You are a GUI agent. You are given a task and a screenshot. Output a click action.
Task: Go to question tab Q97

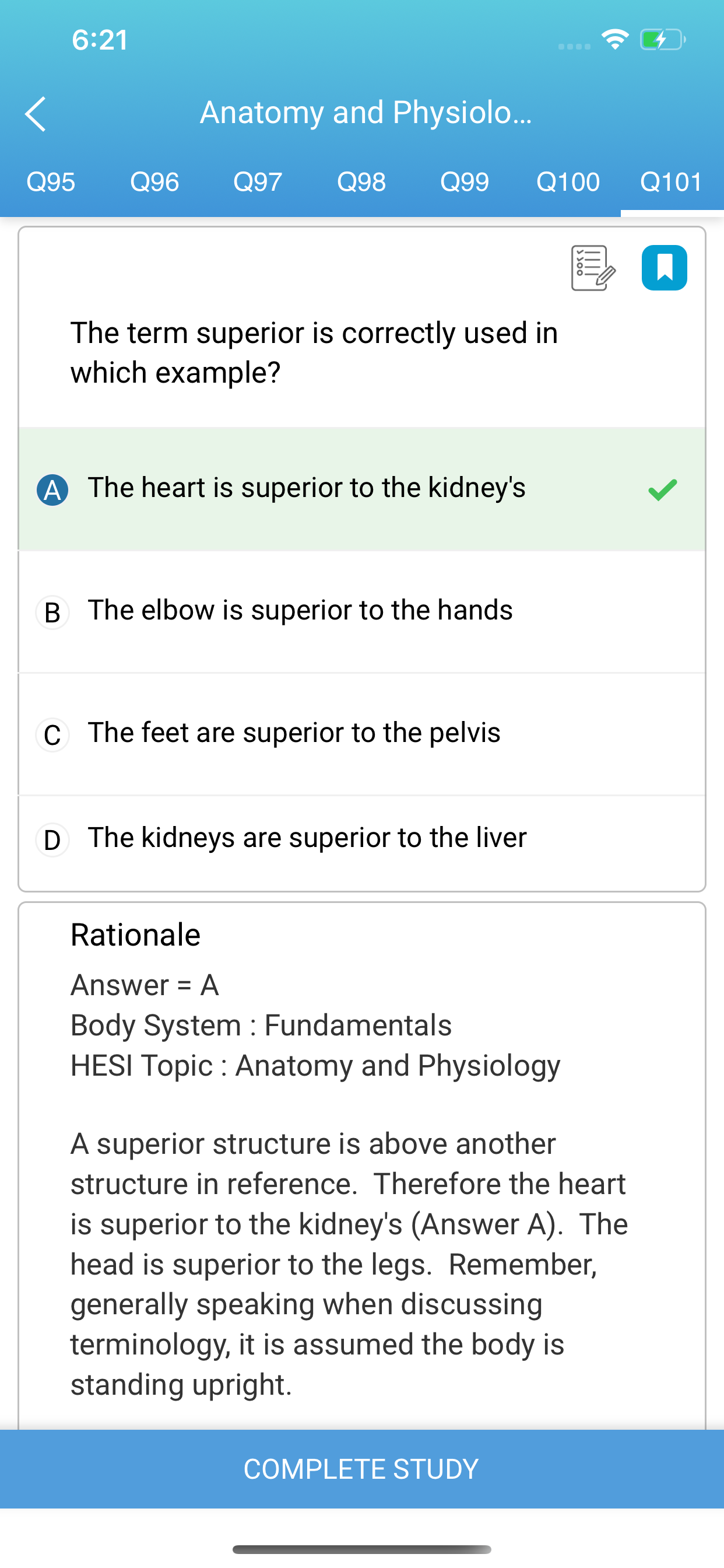coord(258,182)
